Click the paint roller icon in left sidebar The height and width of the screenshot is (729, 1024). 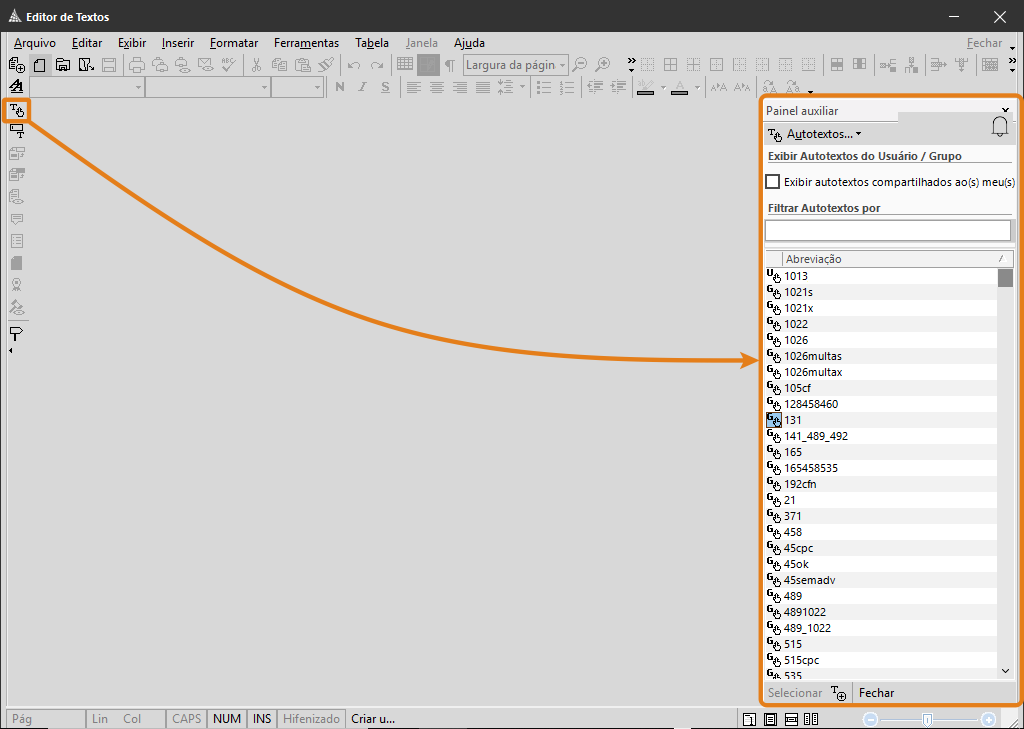tap(17, 334)
